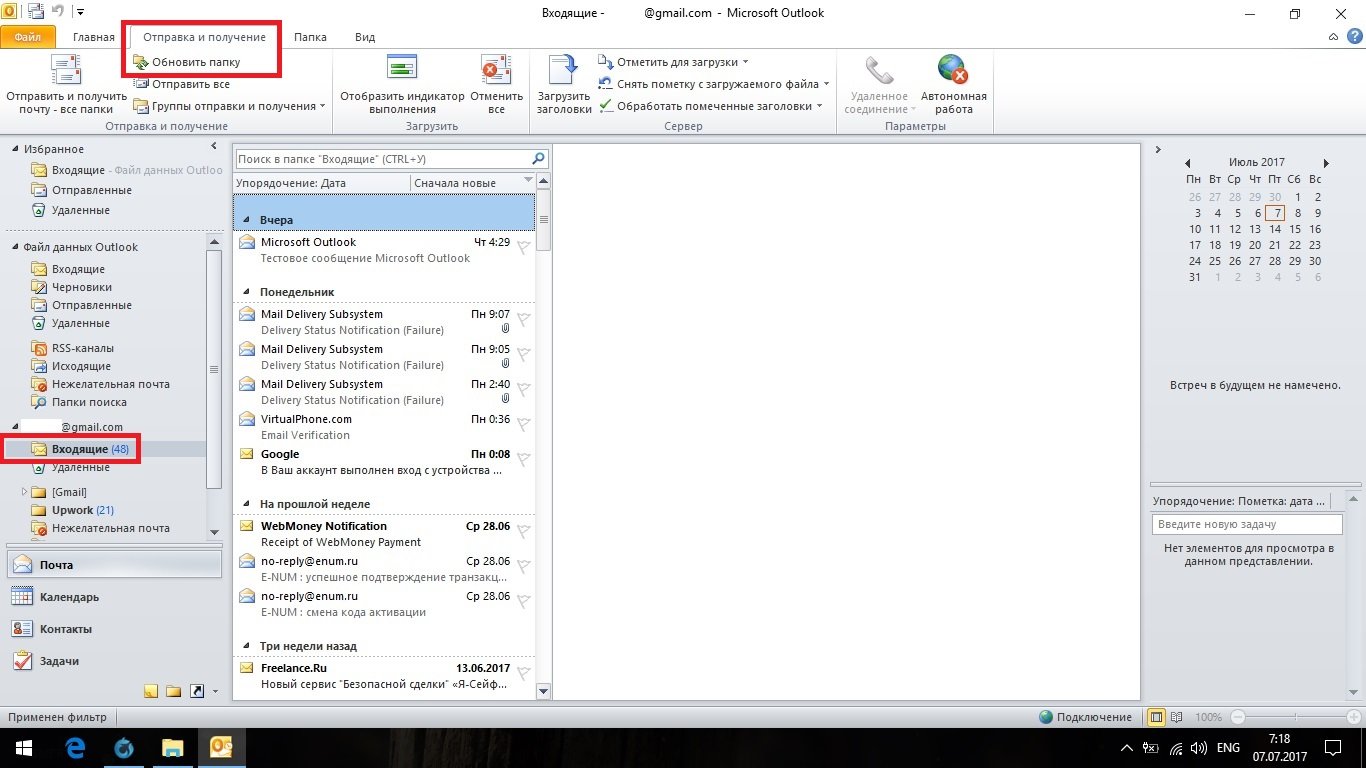Collapse the 'Избранное' folder group
The width and height of the screenshot is (1366, 768).
tap(16, 149)
